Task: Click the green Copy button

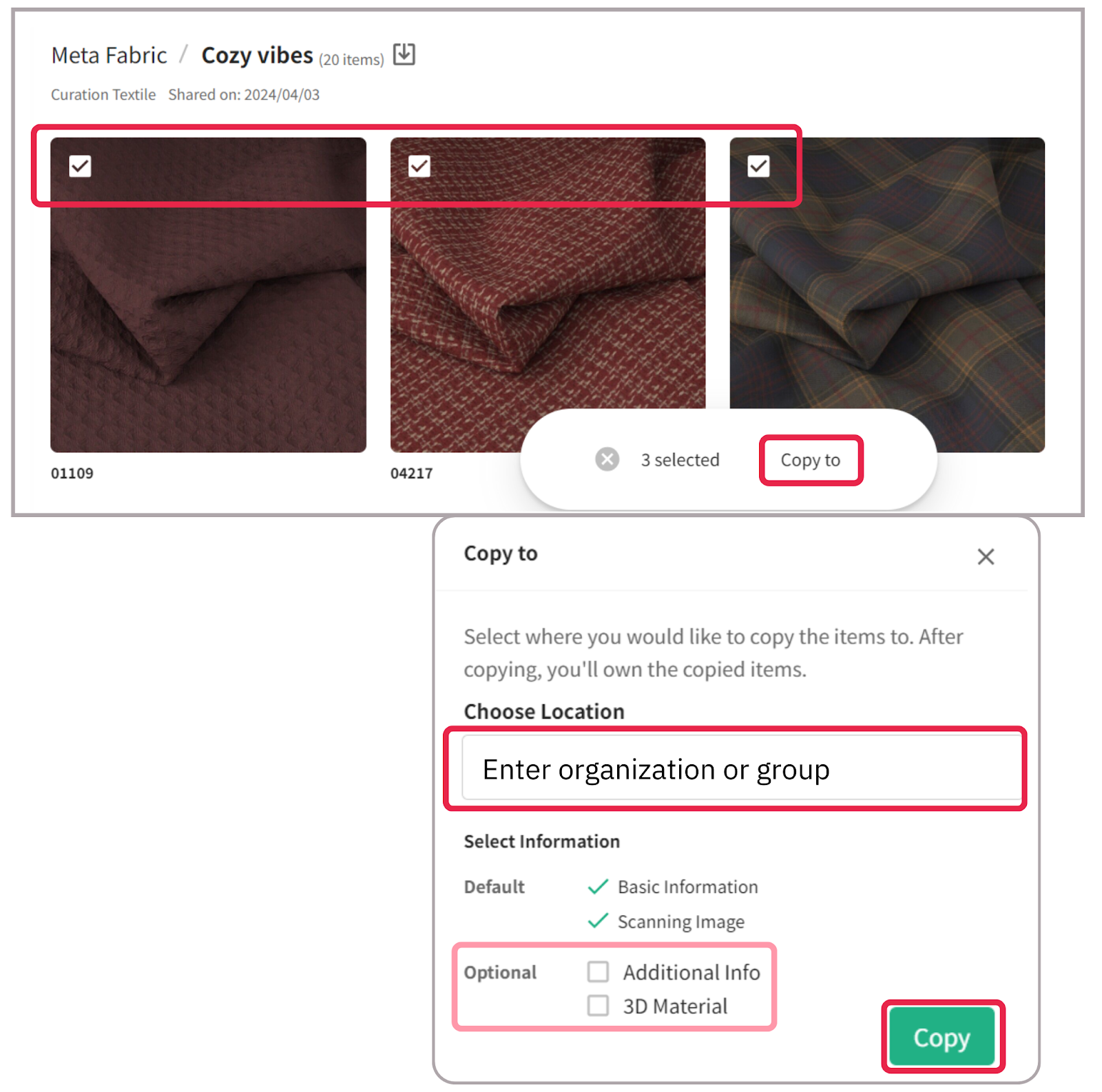Action: coord(942,1036)
